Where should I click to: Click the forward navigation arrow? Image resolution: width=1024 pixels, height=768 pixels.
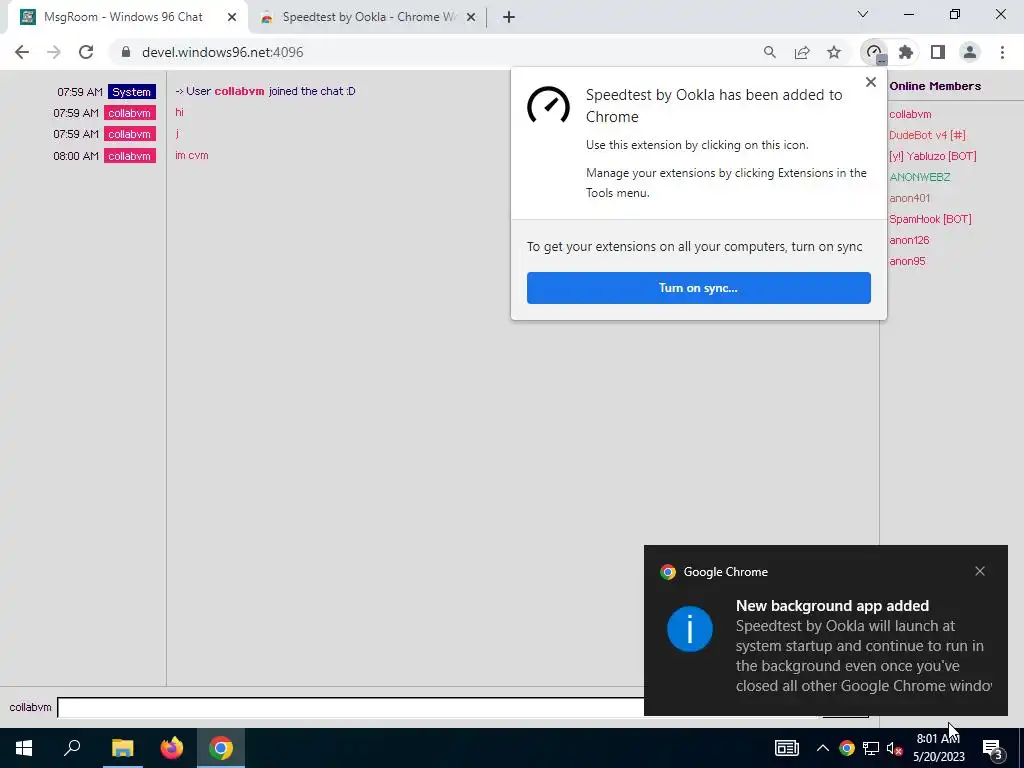tap(54, 52)
